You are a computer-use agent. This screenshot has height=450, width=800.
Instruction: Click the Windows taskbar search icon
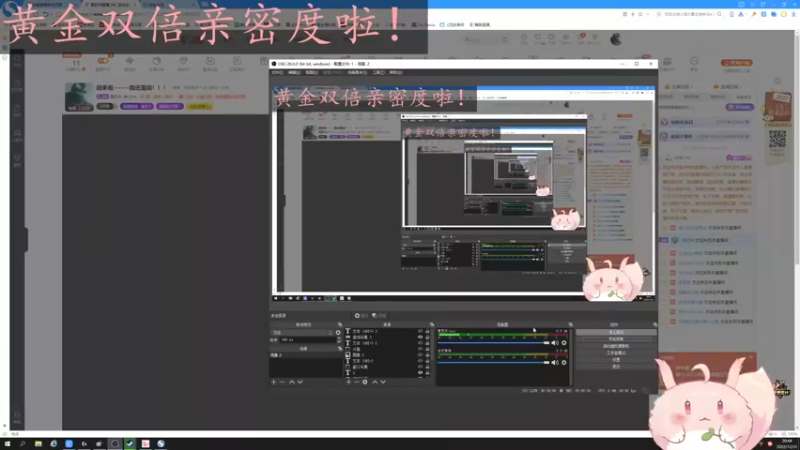(22, 444)
